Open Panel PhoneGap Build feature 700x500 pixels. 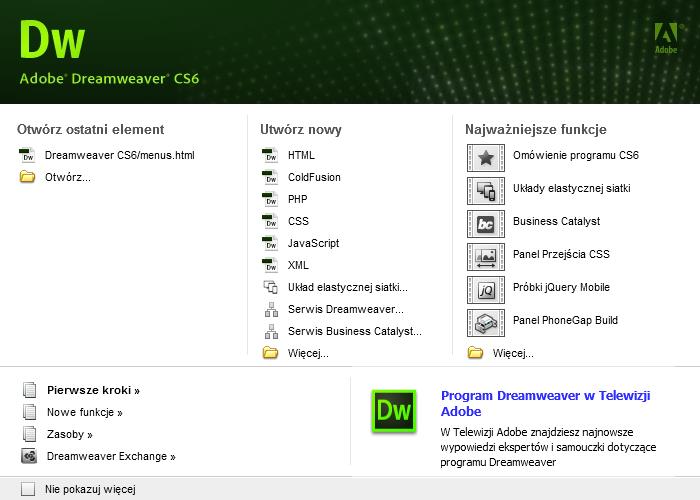point(565,320)
